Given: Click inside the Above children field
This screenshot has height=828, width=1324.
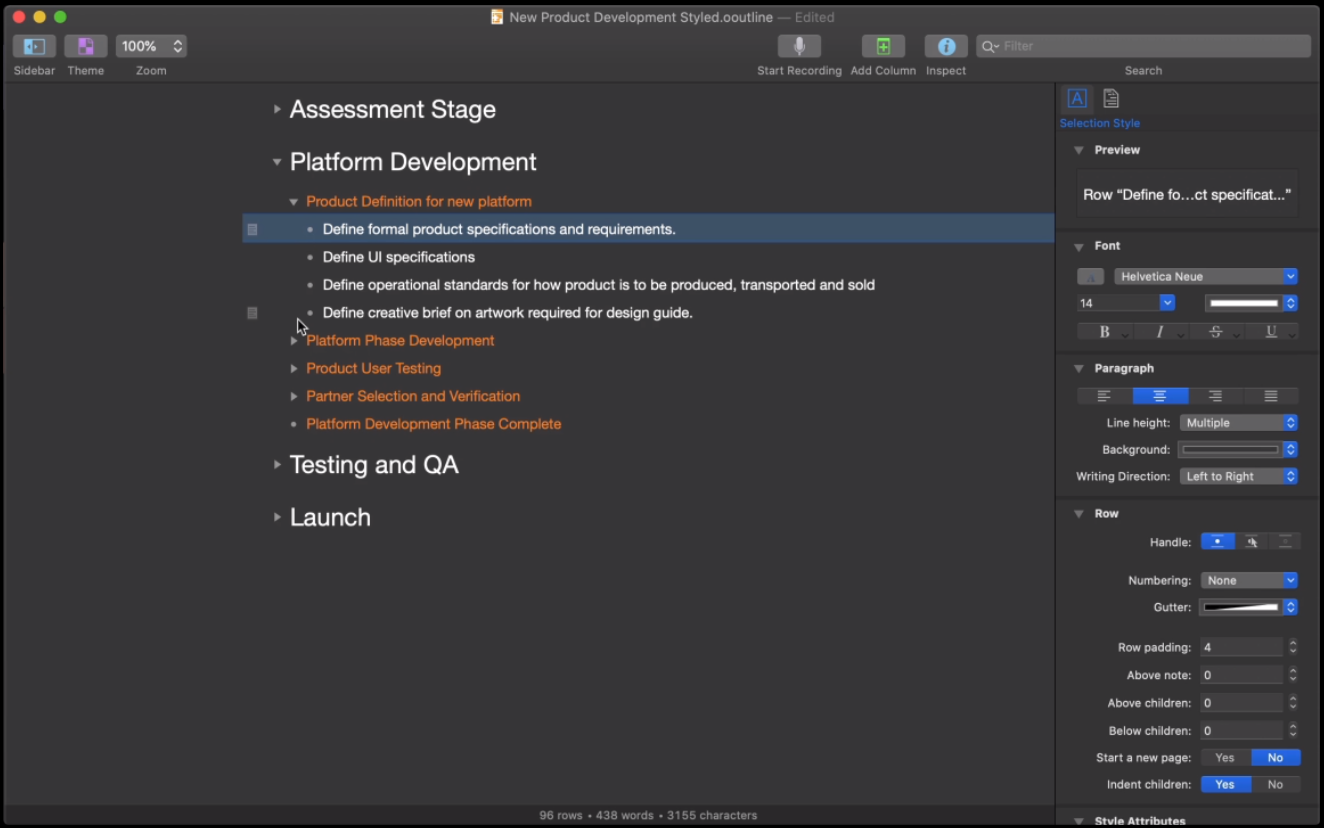Looking at the screenshot, I should (1241, 703).
